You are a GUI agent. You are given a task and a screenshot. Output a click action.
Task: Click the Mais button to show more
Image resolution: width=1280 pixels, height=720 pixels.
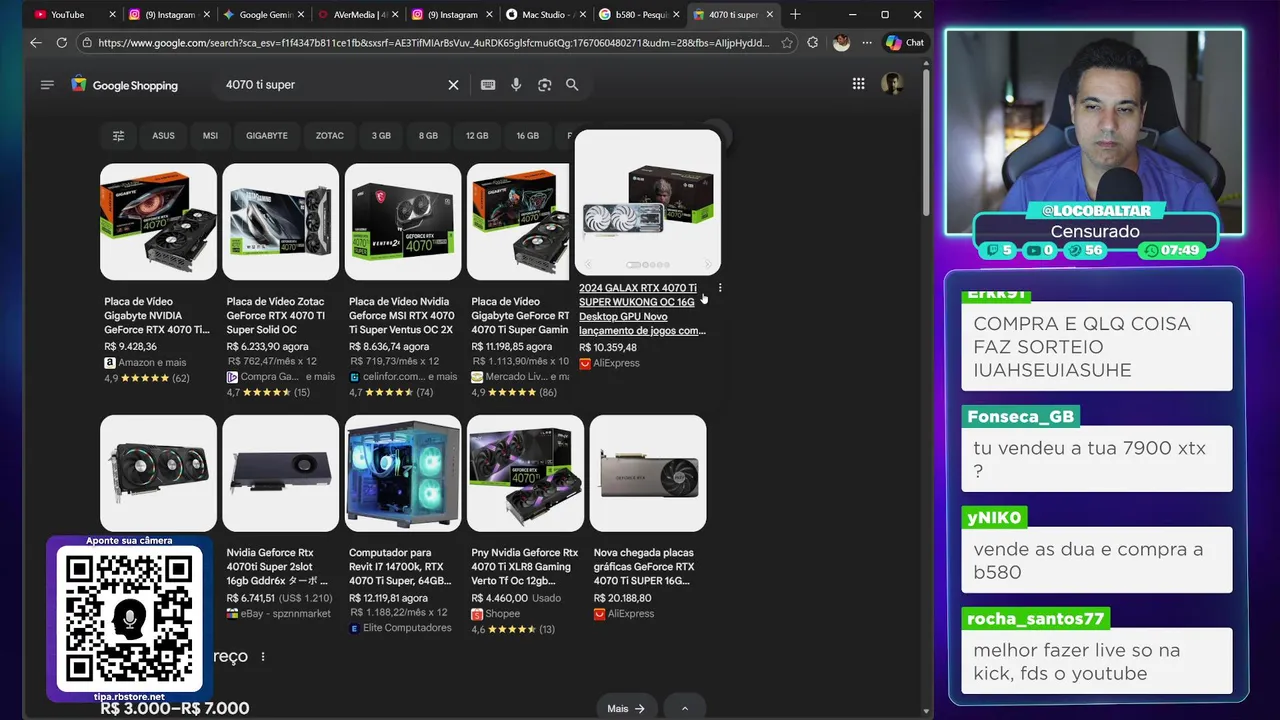(626, 708)
